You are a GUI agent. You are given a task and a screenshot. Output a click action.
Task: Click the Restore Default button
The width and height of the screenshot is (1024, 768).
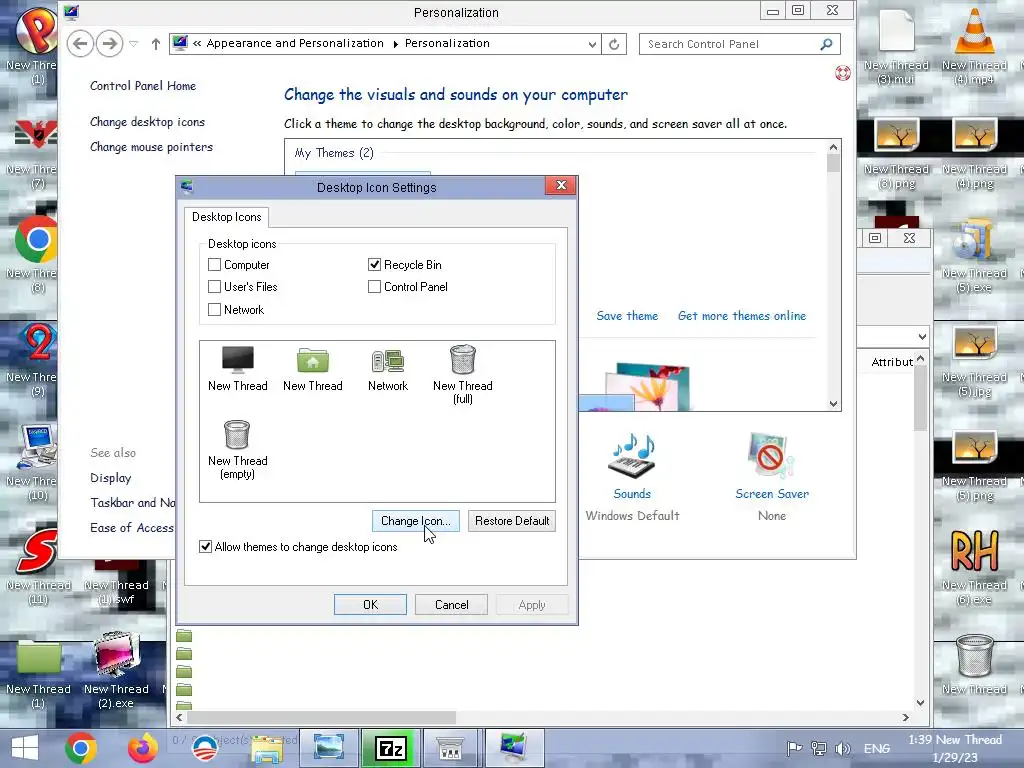512,520
